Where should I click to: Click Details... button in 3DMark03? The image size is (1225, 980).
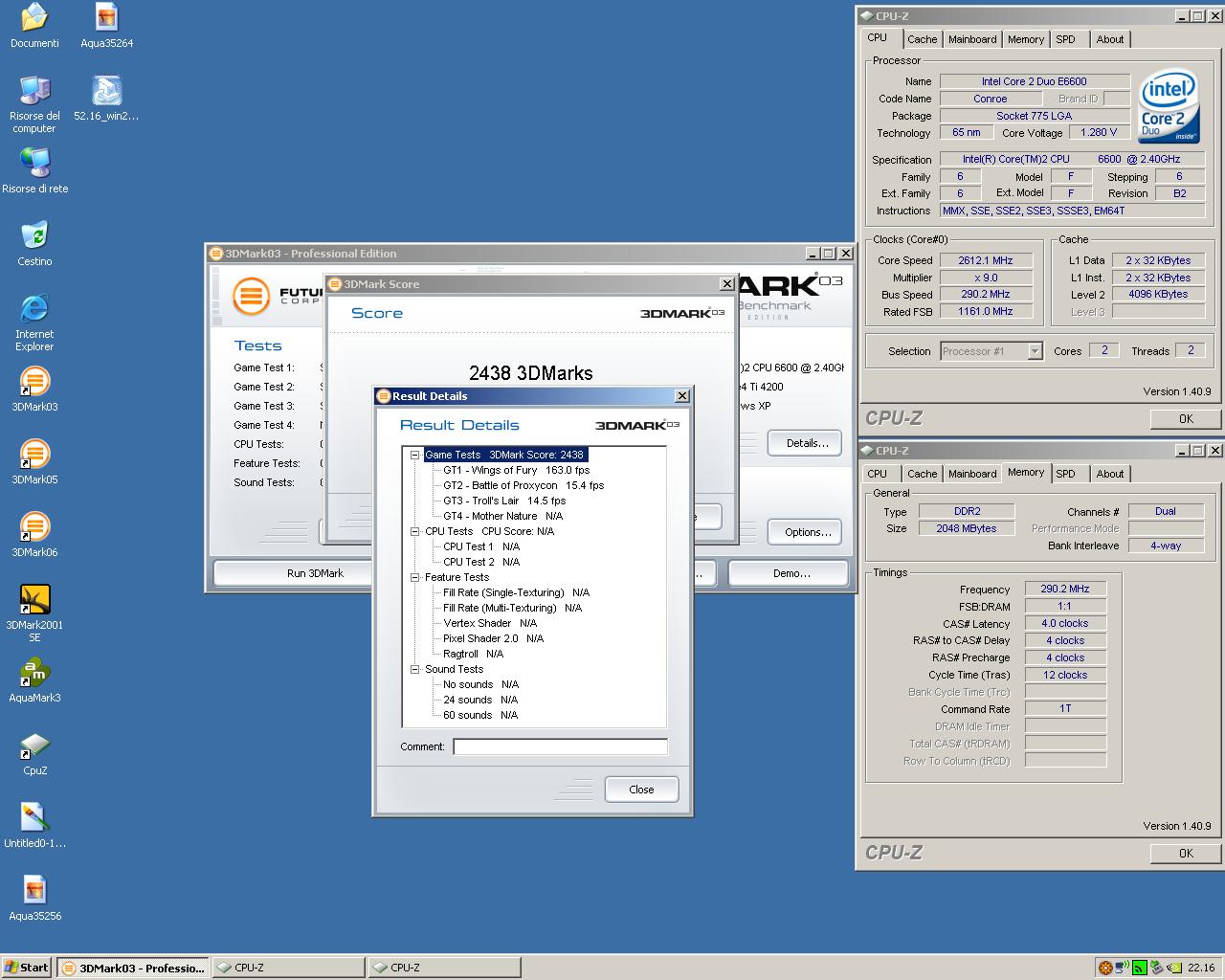(x=807, y=443)
